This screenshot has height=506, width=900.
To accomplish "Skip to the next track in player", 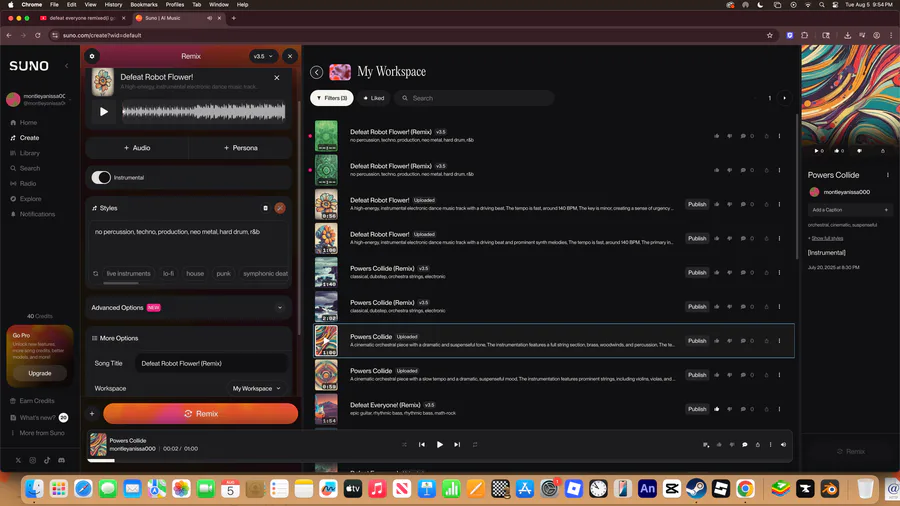I will pos(457,445).
